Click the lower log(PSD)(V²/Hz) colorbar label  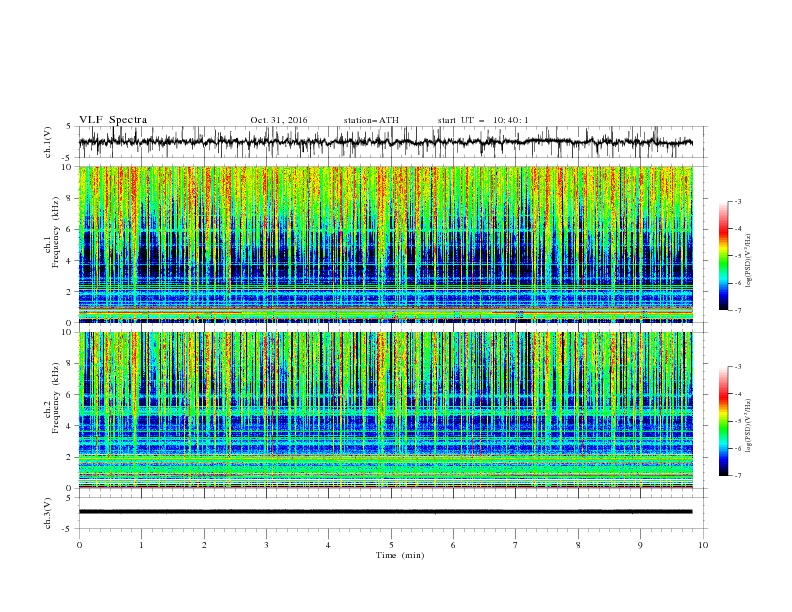click(x=748, y=426)
